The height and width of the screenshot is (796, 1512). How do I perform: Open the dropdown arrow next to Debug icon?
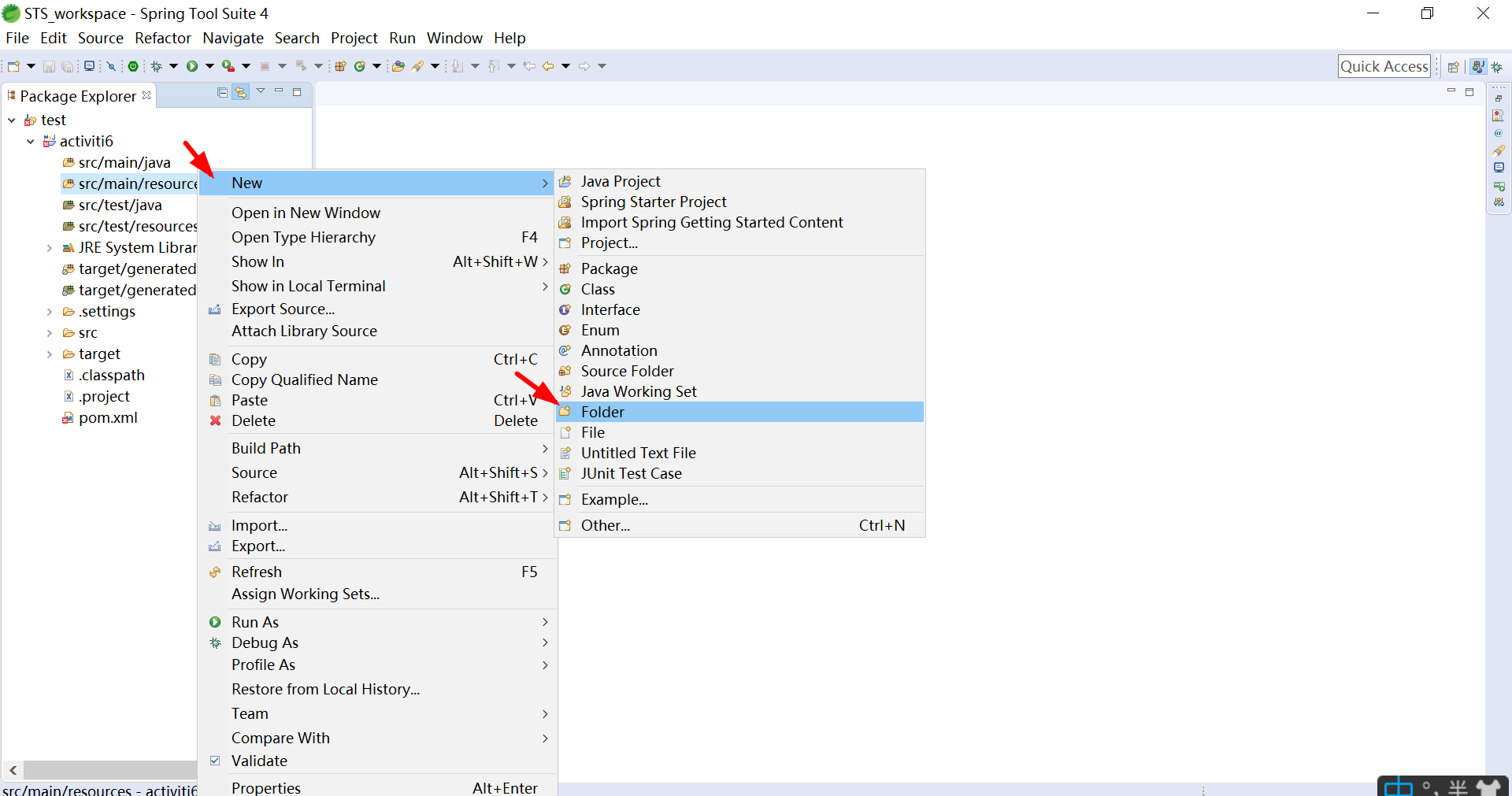pos(173,66)
